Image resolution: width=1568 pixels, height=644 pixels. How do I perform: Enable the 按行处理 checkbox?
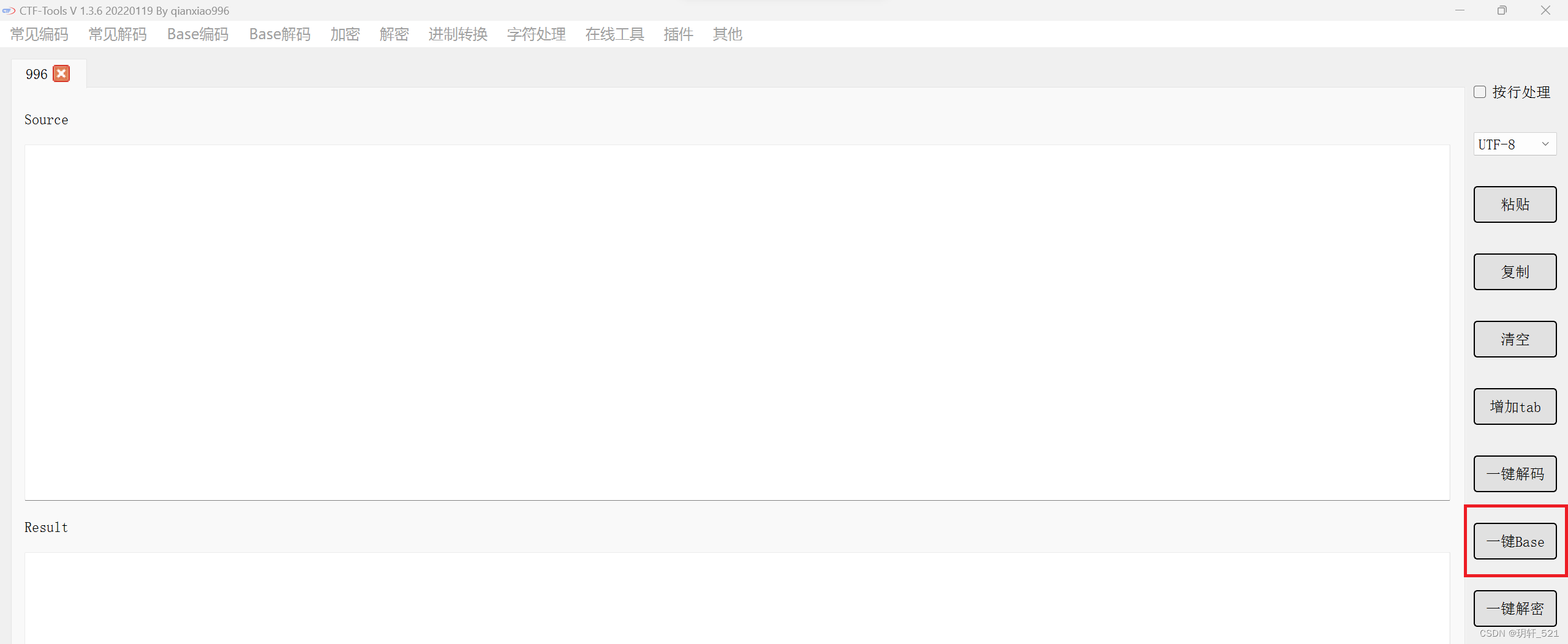(x=1480, y=92)
